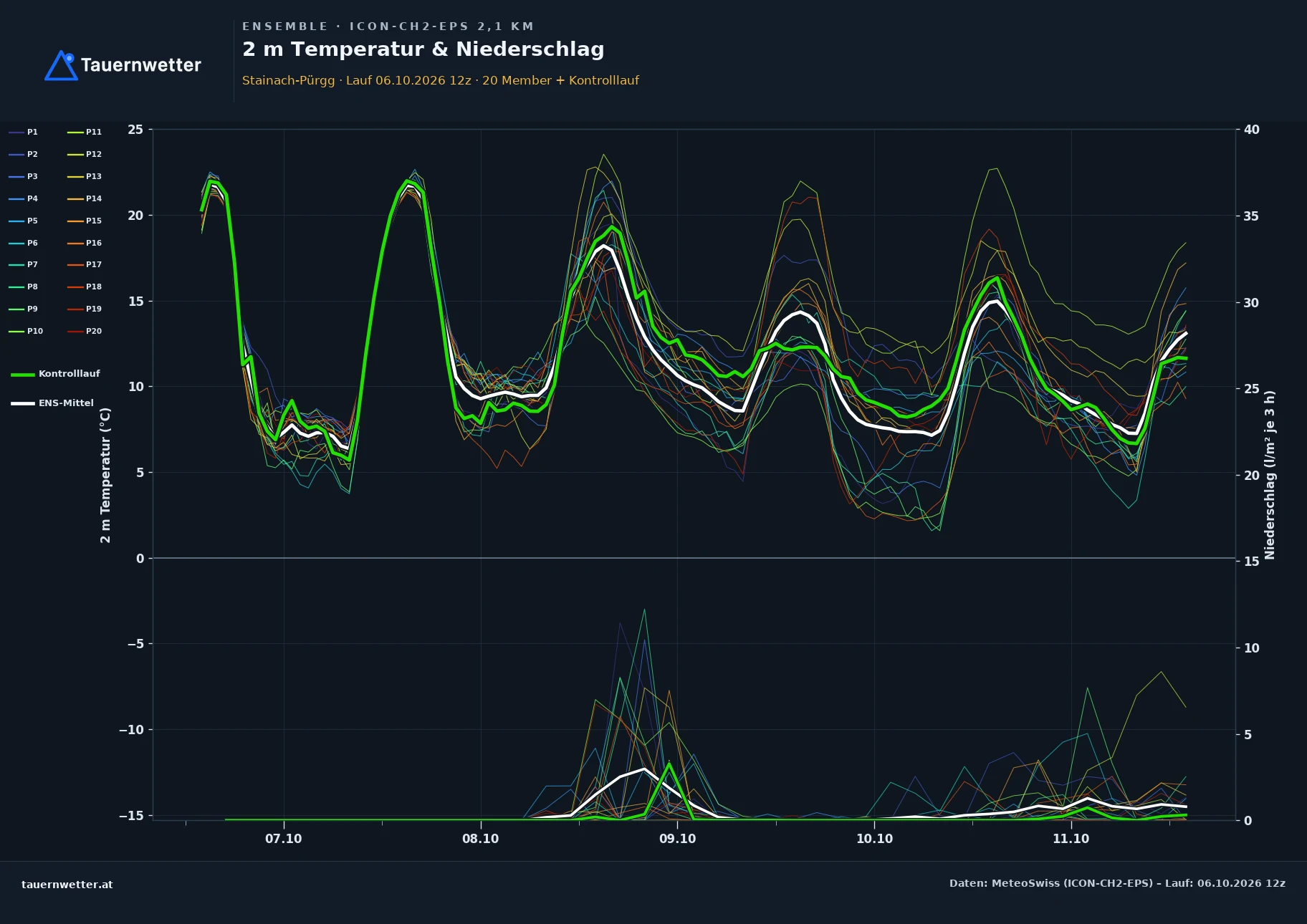Click the 09.10 date axis label
The width and height of the screenshot is (1307, 924).
click(677, 839)
